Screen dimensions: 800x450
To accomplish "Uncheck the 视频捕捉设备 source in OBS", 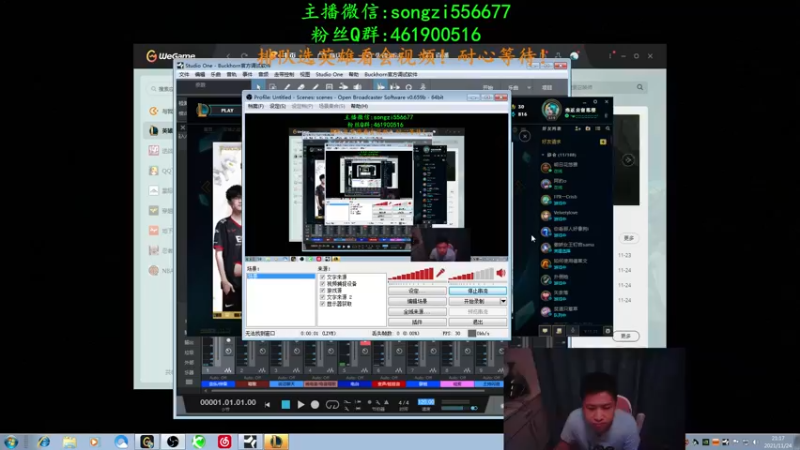I will coord(322,284).
